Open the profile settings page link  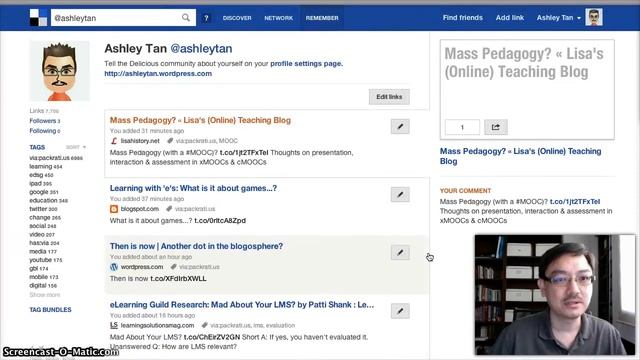pos(306,64)
